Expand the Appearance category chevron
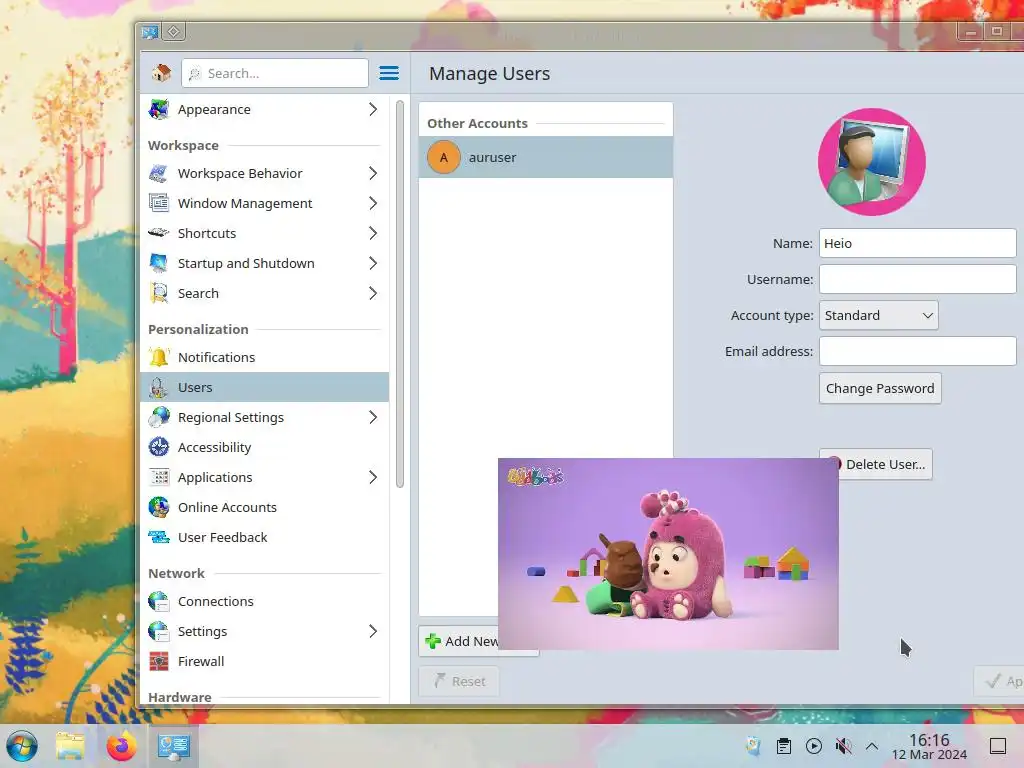1024x768 pixels. (373, 109)
